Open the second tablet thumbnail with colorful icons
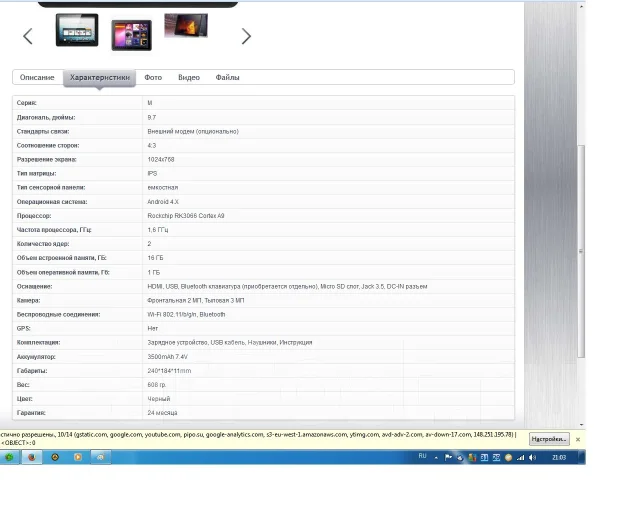 point(131,36)
